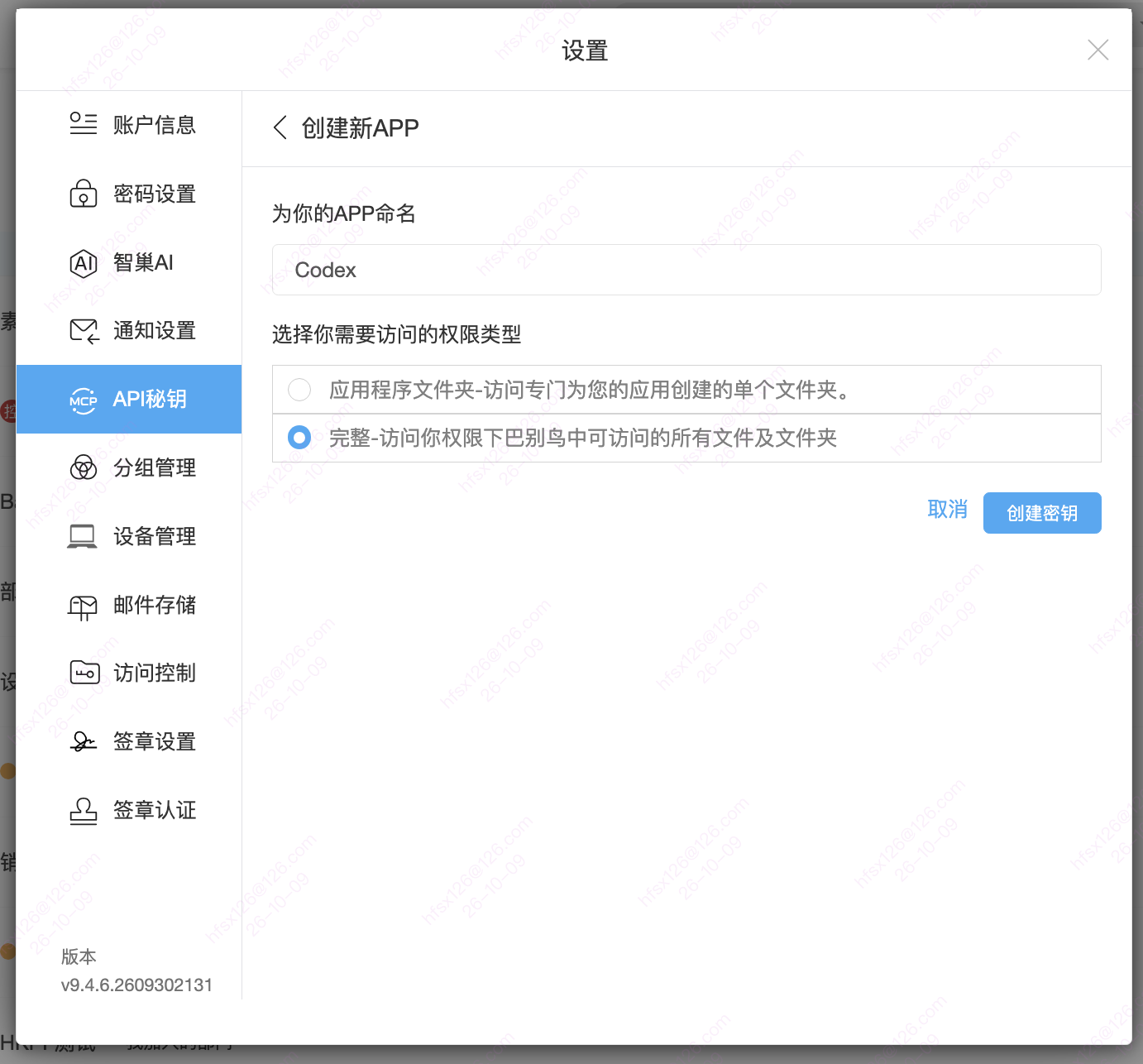The width and height of the screenshot is (1143, 1064).
Task: Click the access control folder icon
Action: pos(84,673)
